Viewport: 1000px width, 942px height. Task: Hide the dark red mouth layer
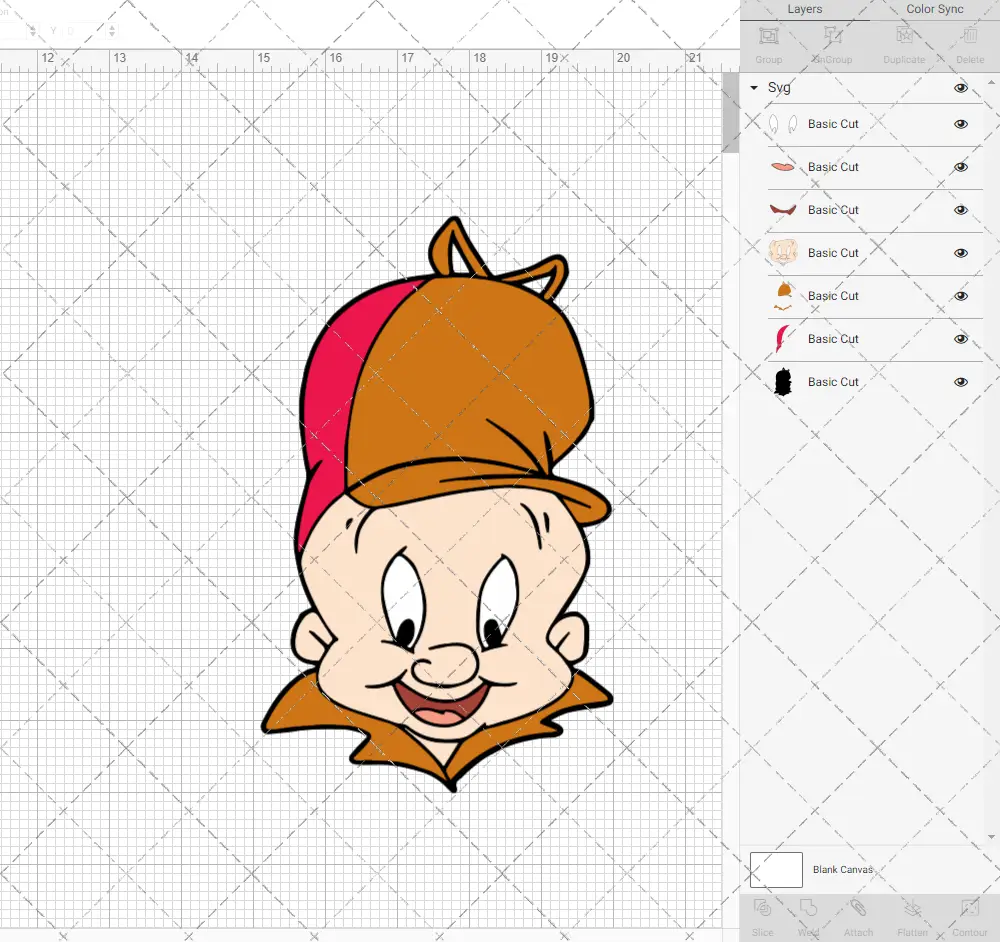coord(960,210)
